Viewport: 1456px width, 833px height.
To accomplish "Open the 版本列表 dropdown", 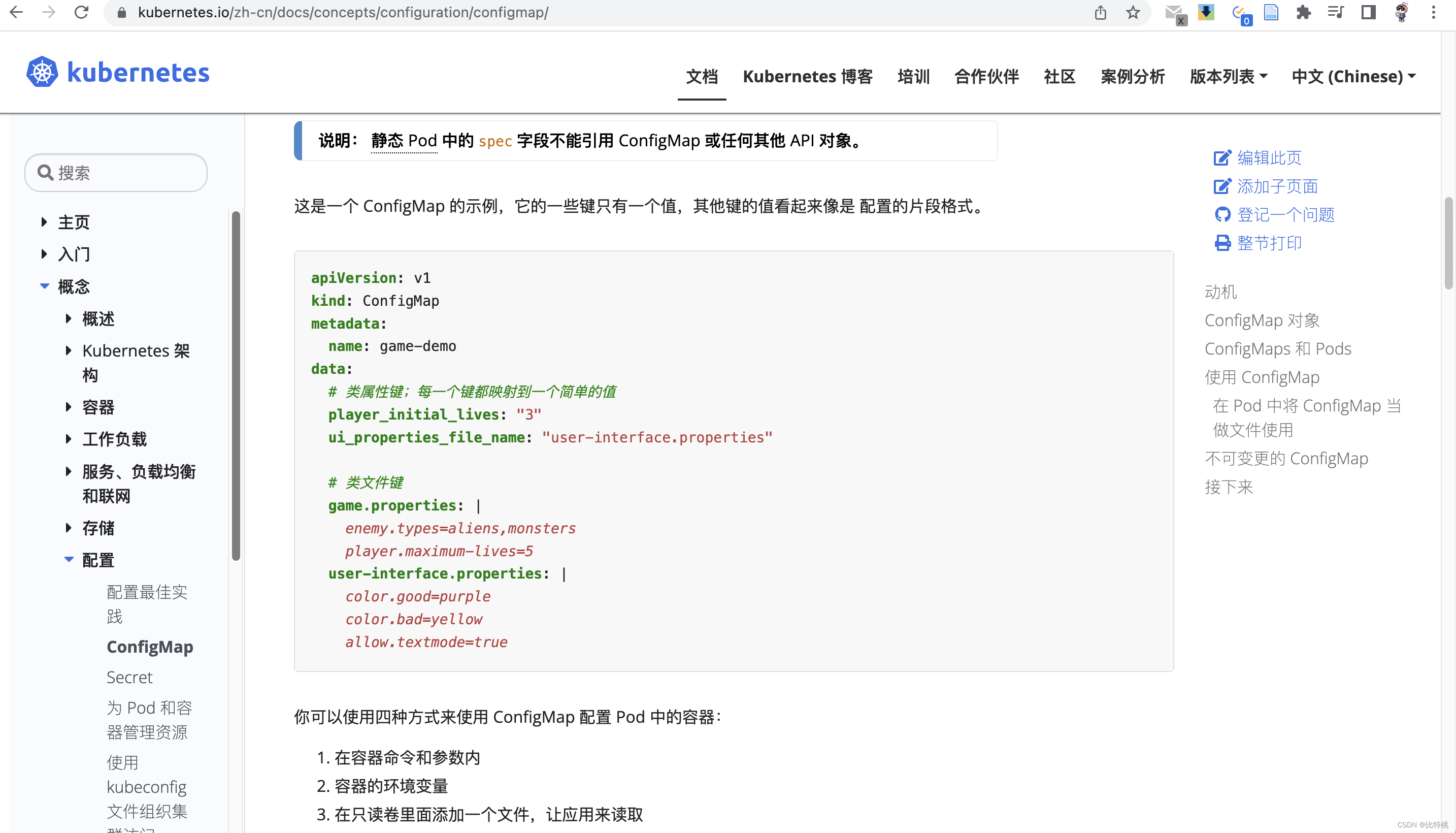I will click(x=1229, y=76).
